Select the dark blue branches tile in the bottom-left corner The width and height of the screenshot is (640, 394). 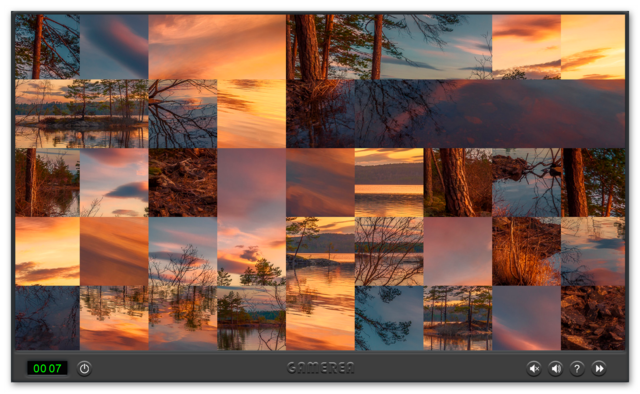click(x=47, y=318)
